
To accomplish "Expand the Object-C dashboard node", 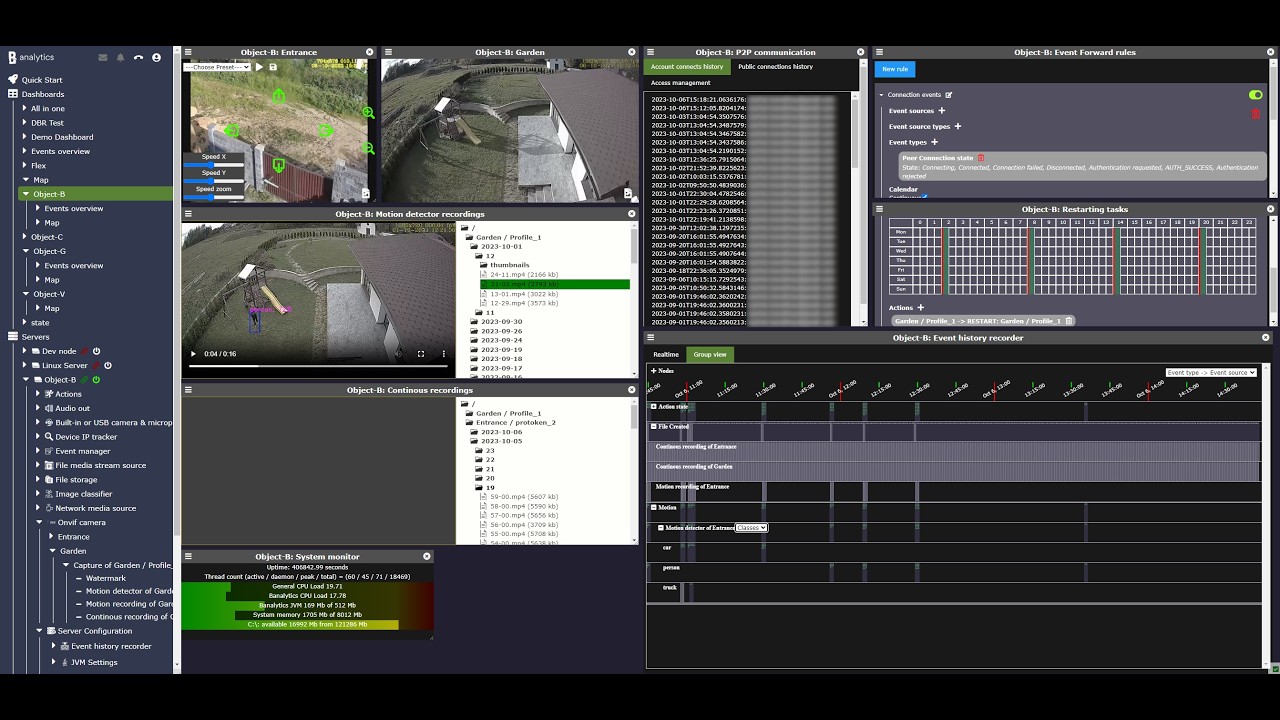I will pyautogui.click(x=25, y=237).
